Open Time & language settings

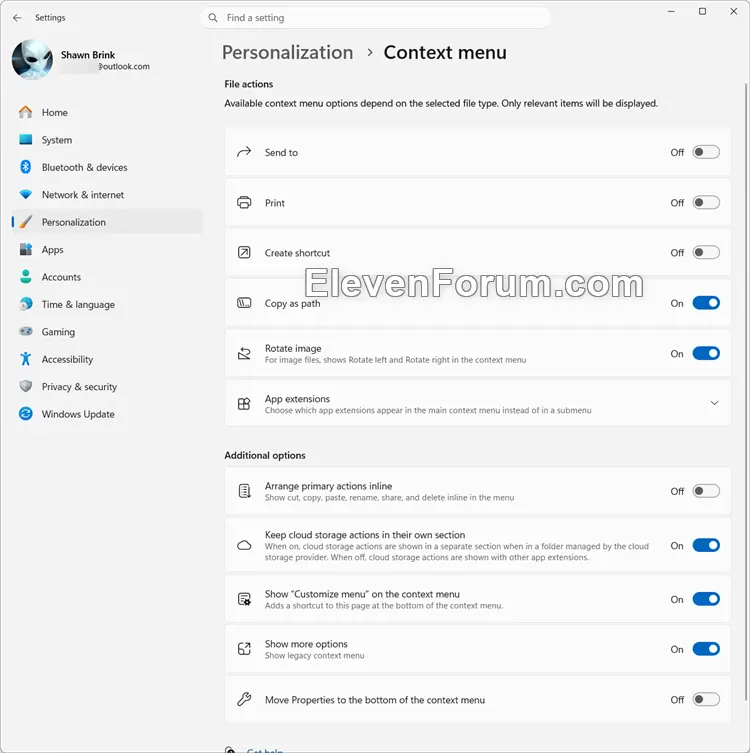[108, 304]
